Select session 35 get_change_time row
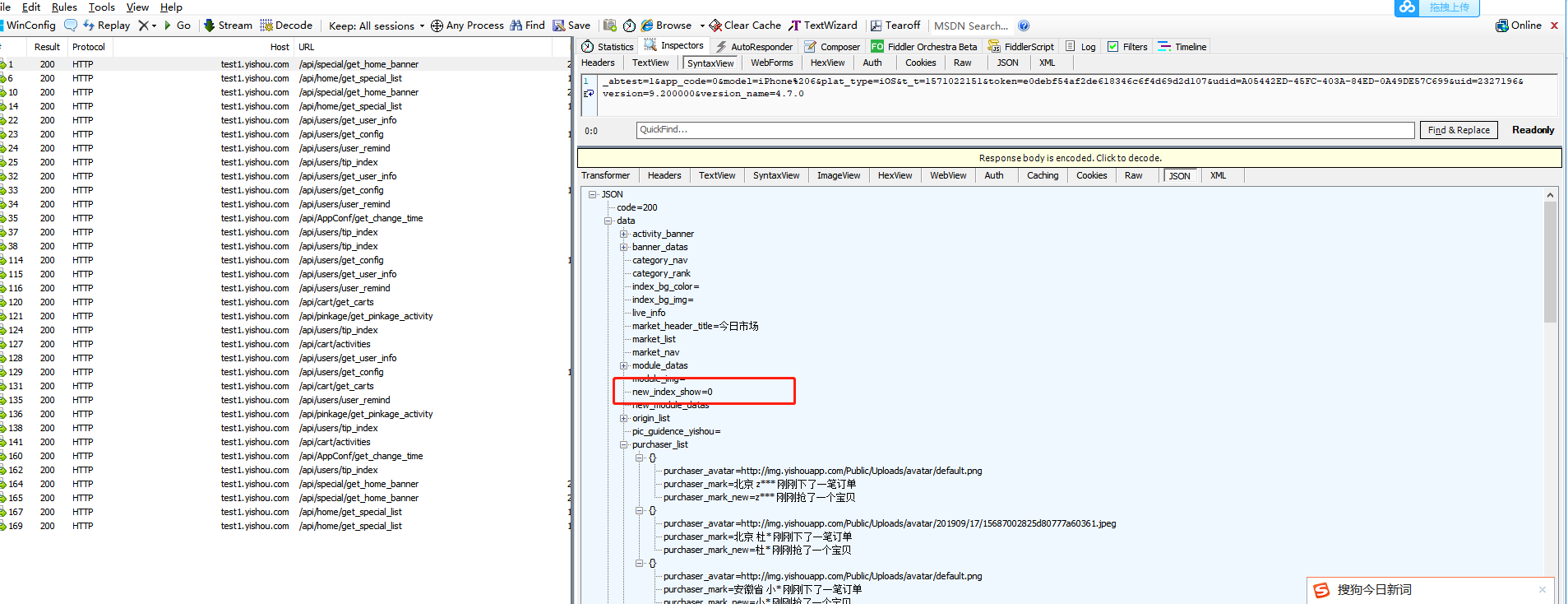This screenshot has width=1568, height=604. [x=284, y=218]
